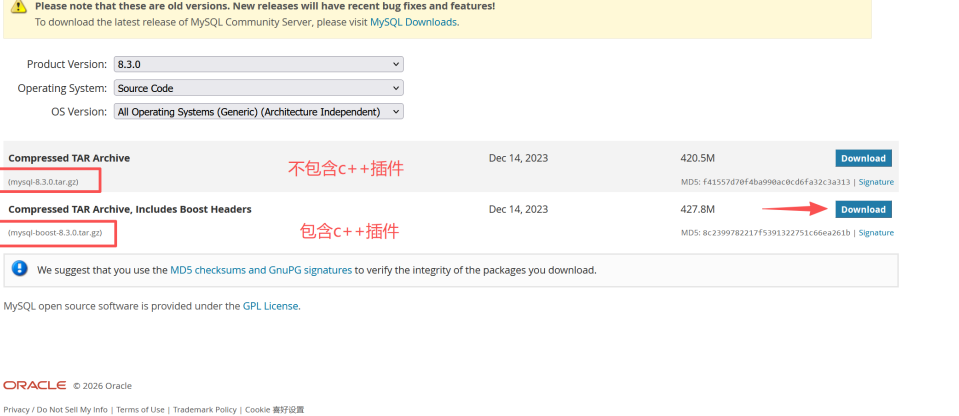
Task: Click the blue exclamation info icon
Action: click(20, 269)
